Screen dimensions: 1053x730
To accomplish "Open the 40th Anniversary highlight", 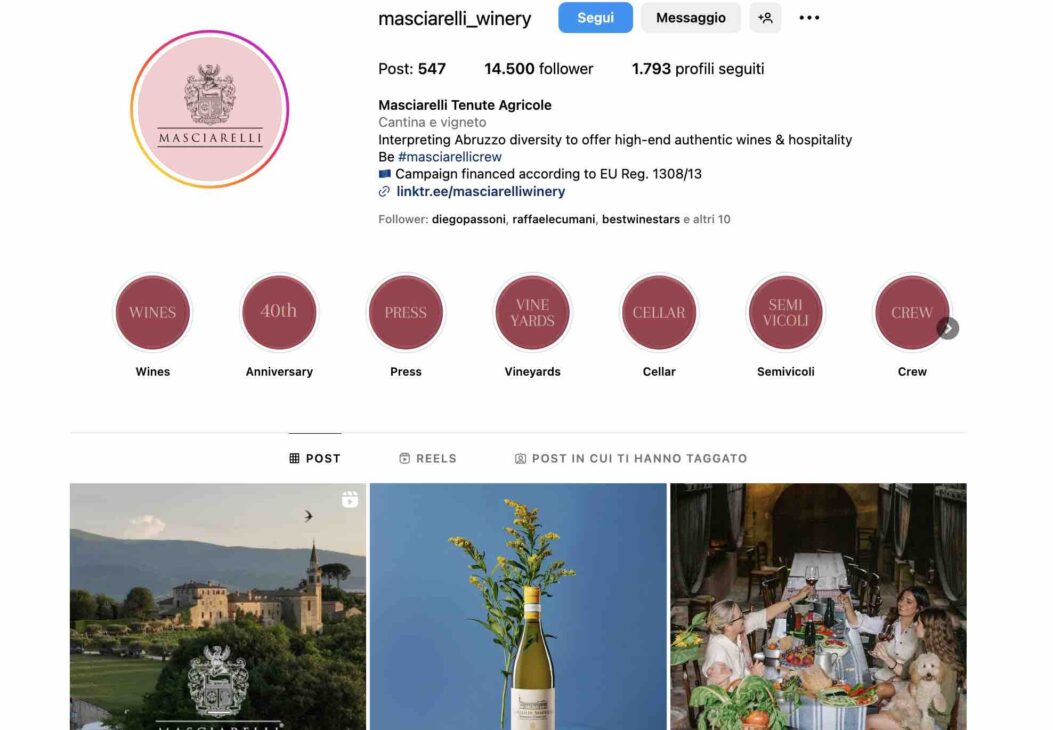I will (279, 312).
